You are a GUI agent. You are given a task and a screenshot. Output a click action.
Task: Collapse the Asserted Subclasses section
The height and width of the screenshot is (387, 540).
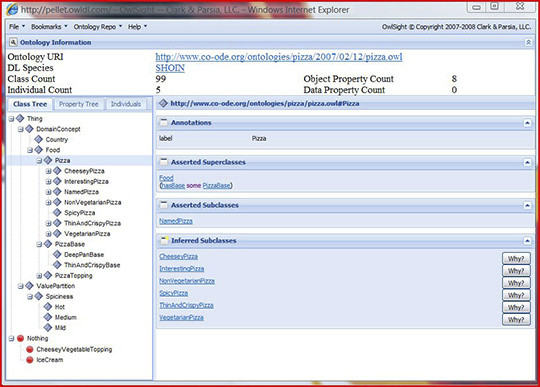(x=527, y=205)
